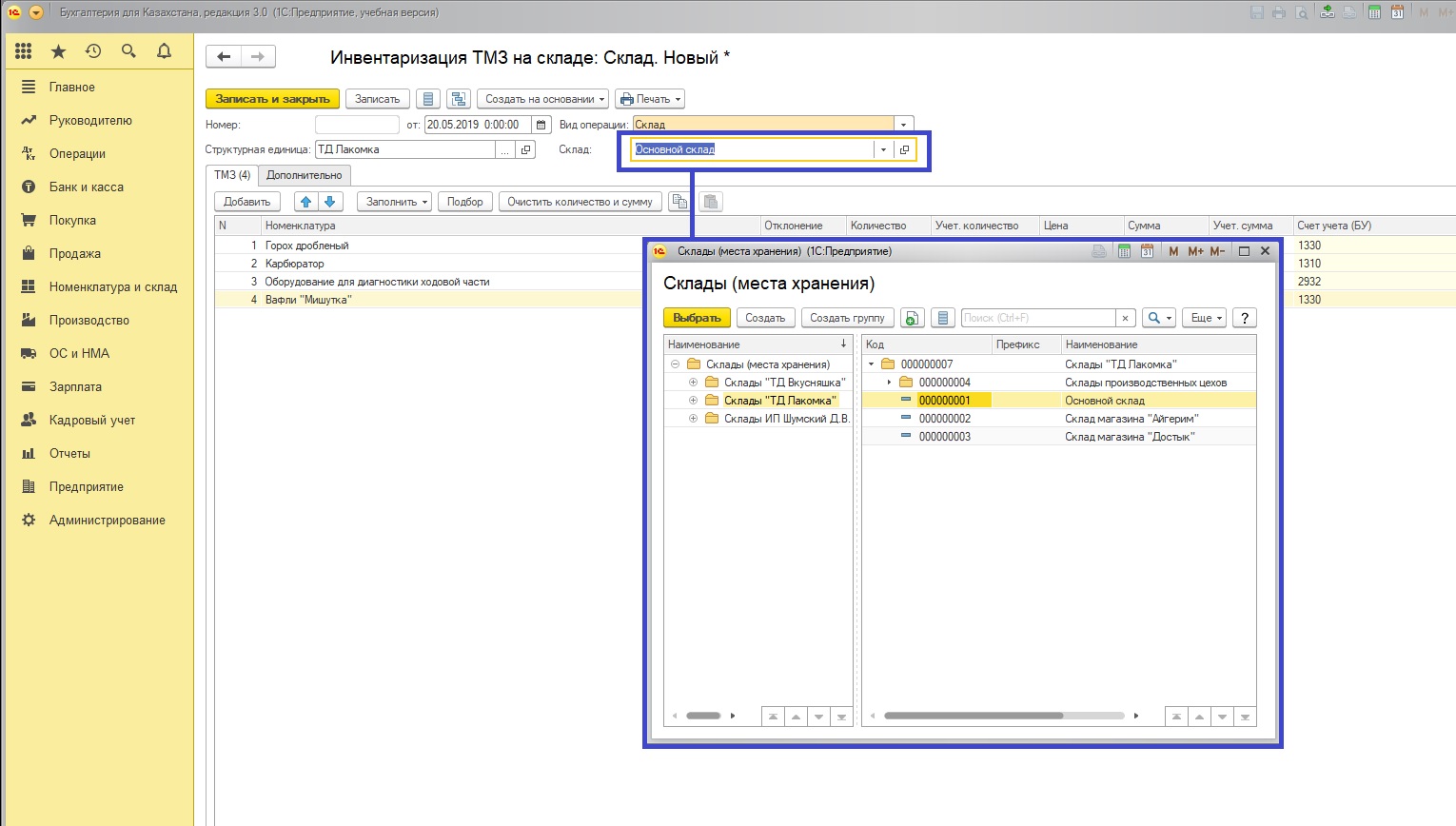Open the Главное section
This screenshot has width=1456, height=826.
(x=72, y=87)
